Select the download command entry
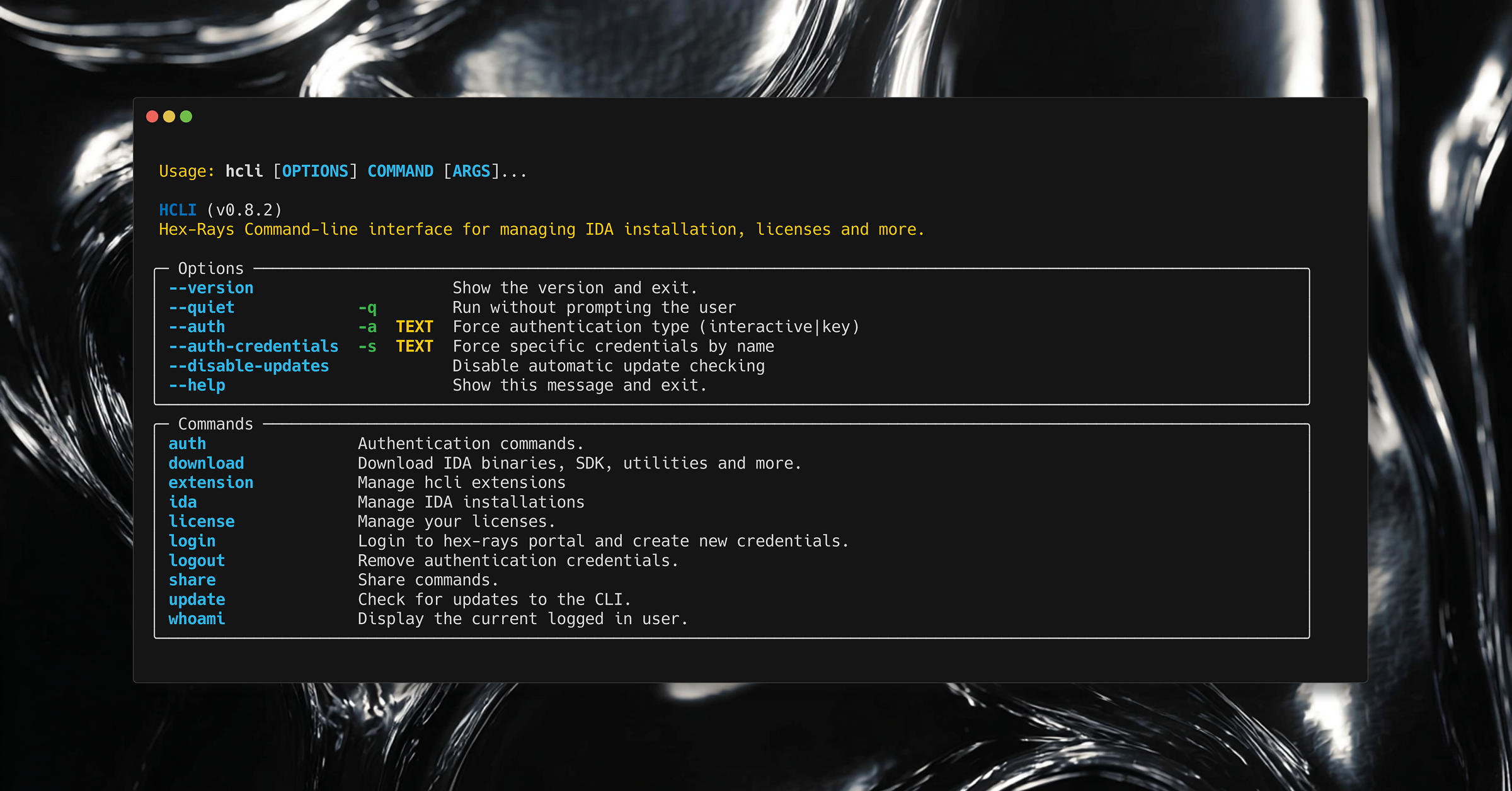The image size is (1512, 791). tap(205, 463)
